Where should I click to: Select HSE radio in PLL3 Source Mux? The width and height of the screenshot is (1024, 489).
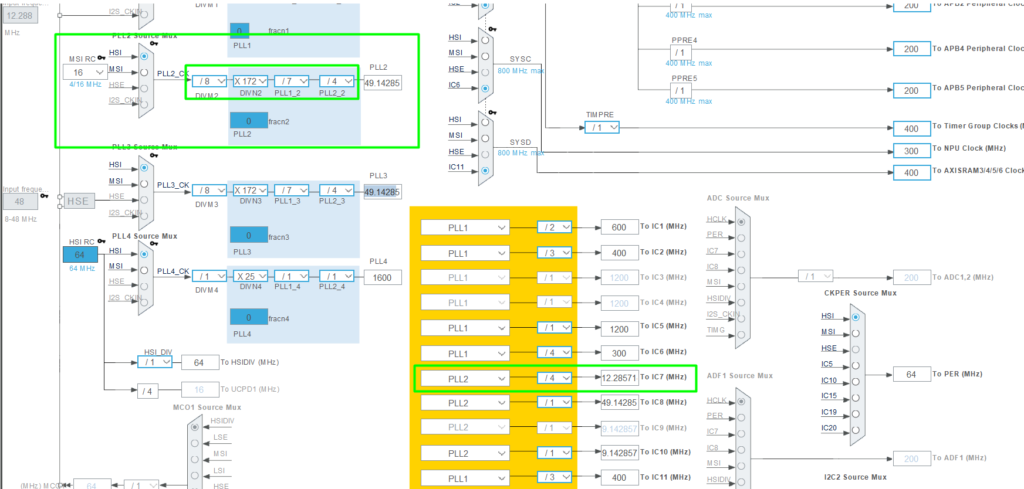(x=144, y=199)
